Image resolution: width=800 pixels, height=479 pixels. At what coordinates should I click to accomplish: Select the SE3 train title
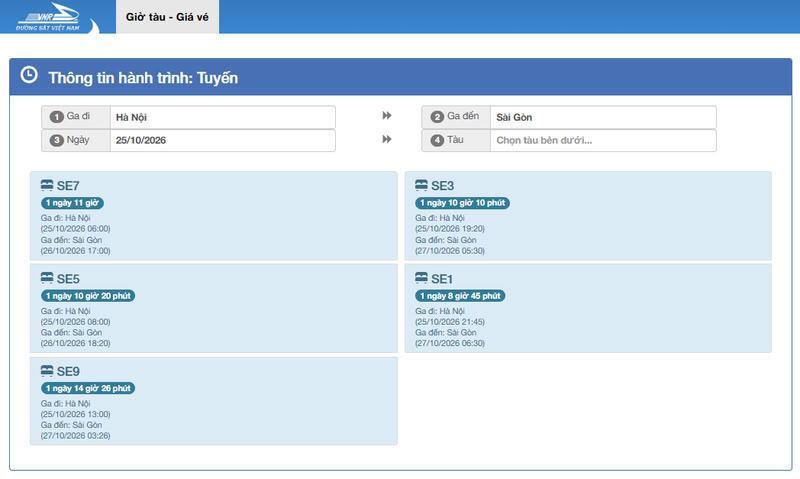[x=442, y=186]
